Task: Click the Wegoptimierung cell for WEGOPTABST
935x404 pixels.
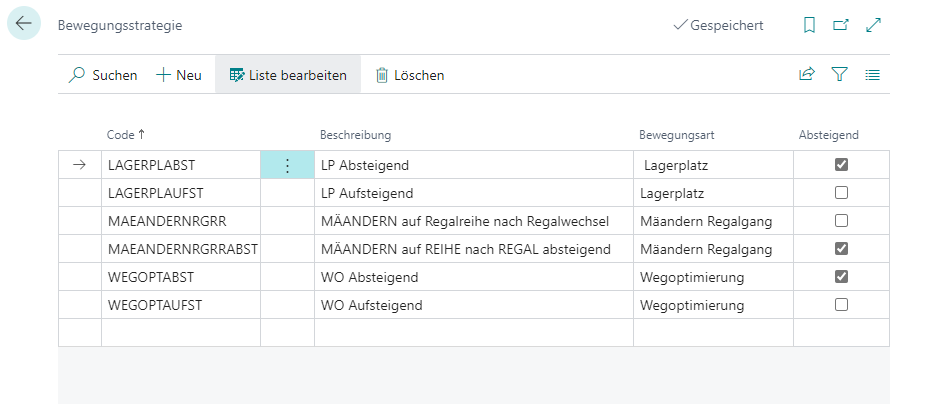Action: click(x=692, y=277)
